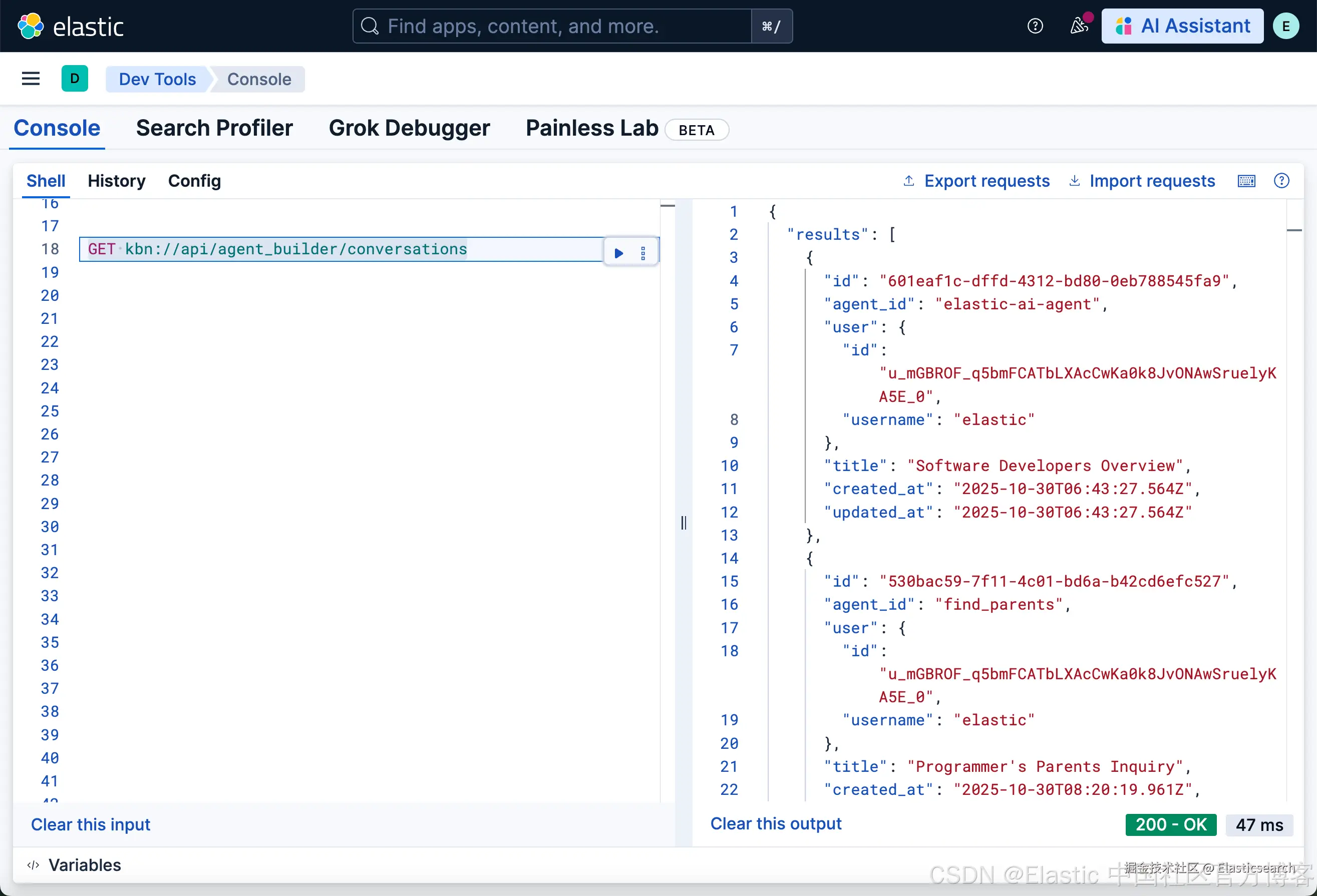
Task: Open the user avatar E menu
Action: (x=1286, y=26)
